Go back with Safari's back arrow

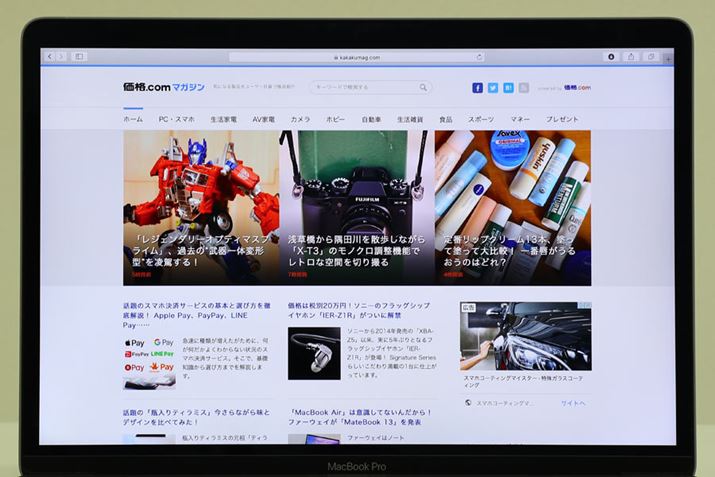tap(50, 57)
